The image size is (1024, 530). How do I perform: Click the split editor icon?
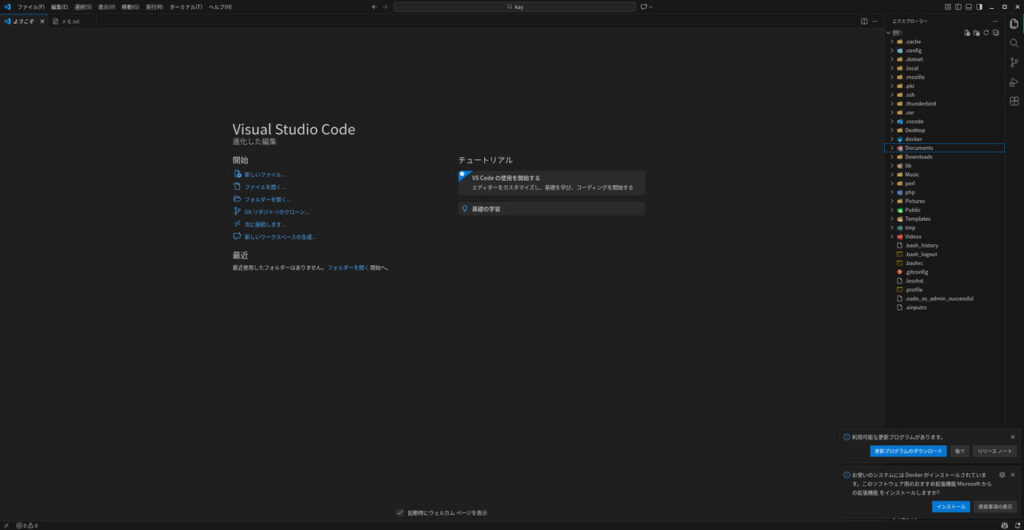pyautogui.click(x=864, y=21)
